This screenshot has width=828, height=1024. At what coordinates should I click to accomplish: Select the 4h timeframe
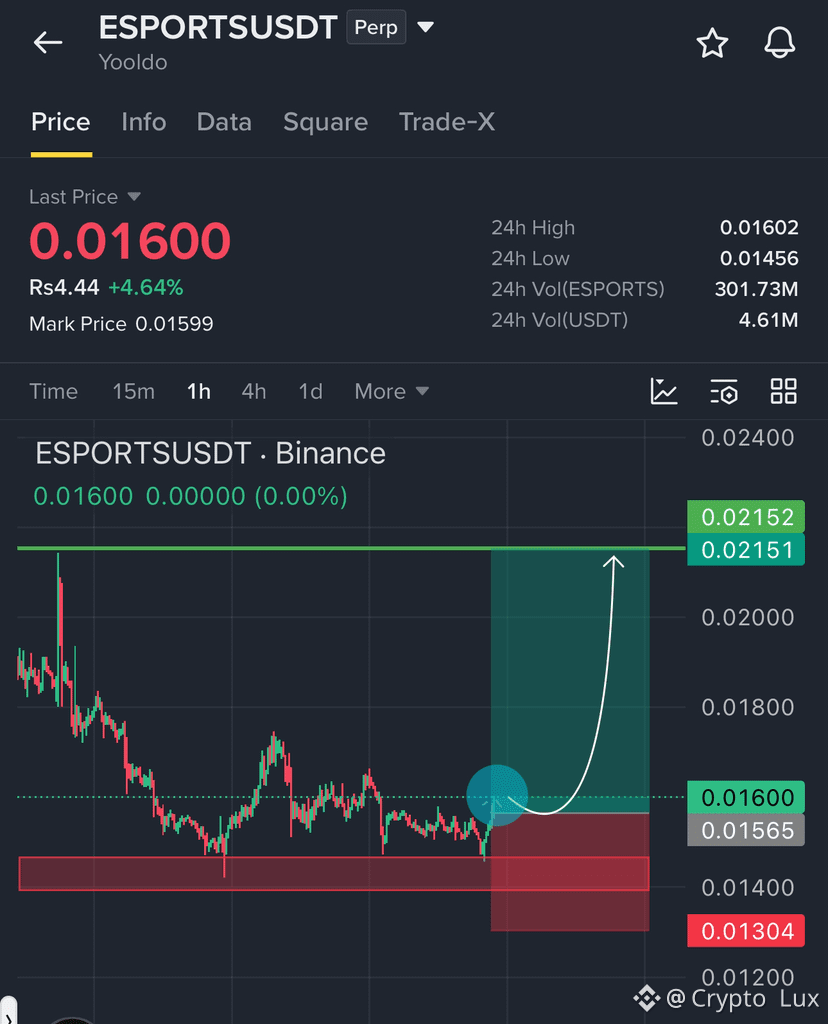[x=253, y=391]
